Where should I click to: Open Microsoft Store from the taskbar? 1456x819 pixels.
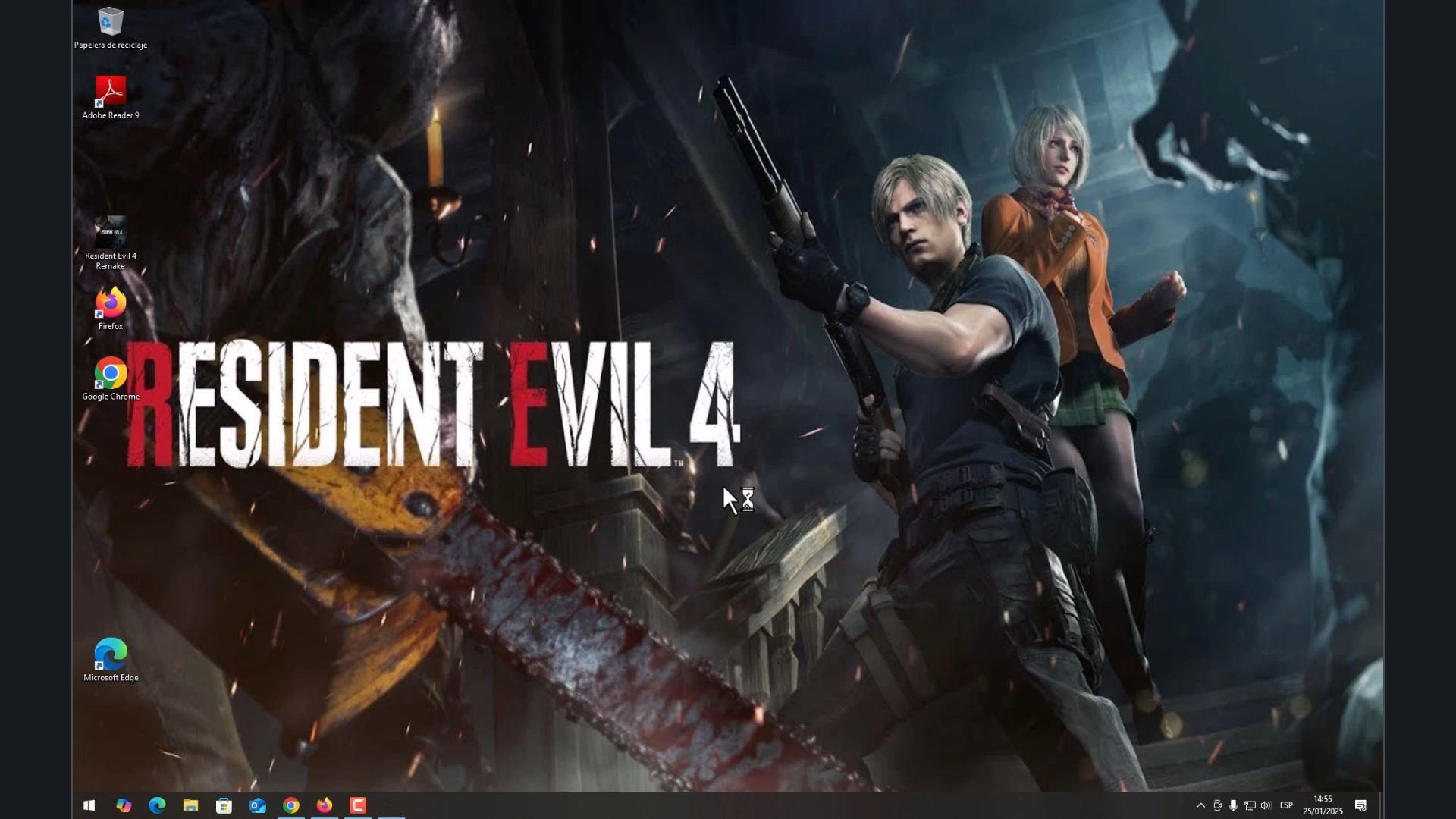[x=224, y=805]
